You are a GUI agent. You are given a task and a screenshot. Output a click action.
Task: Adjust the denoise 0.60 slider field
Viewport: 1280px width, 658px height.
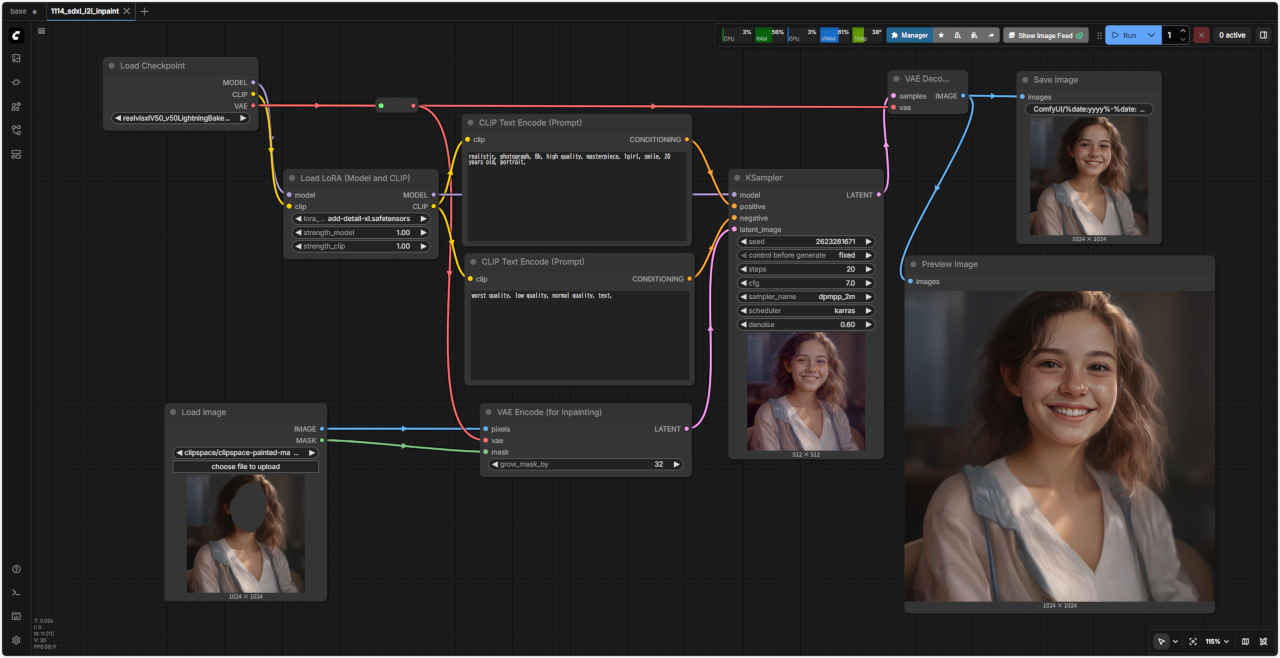pyautogui.click(x=806, y=325)
